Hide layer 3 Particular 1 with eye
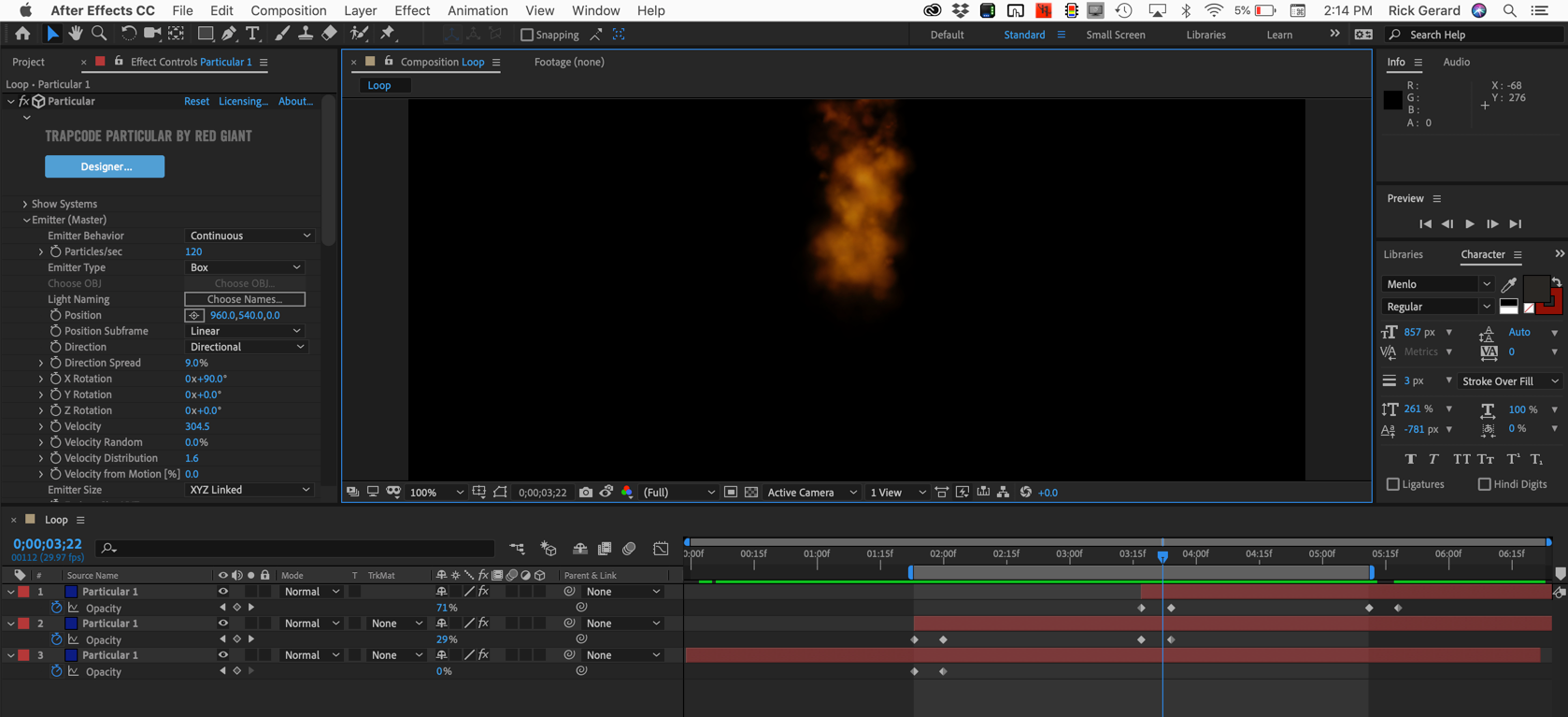This screenshot has width=1568, height=717. 222,655
